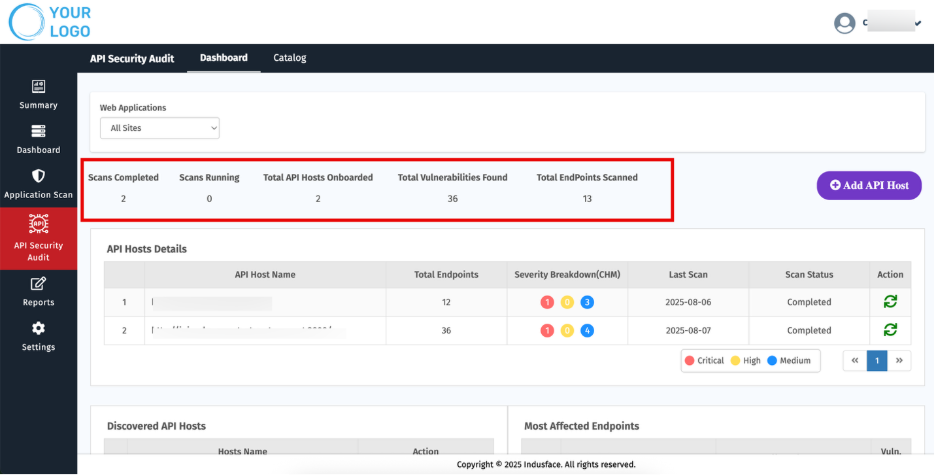Screen dimensions: 936x475
Task: Click the Discovered API Hosts heading
Action: [156, 426]
